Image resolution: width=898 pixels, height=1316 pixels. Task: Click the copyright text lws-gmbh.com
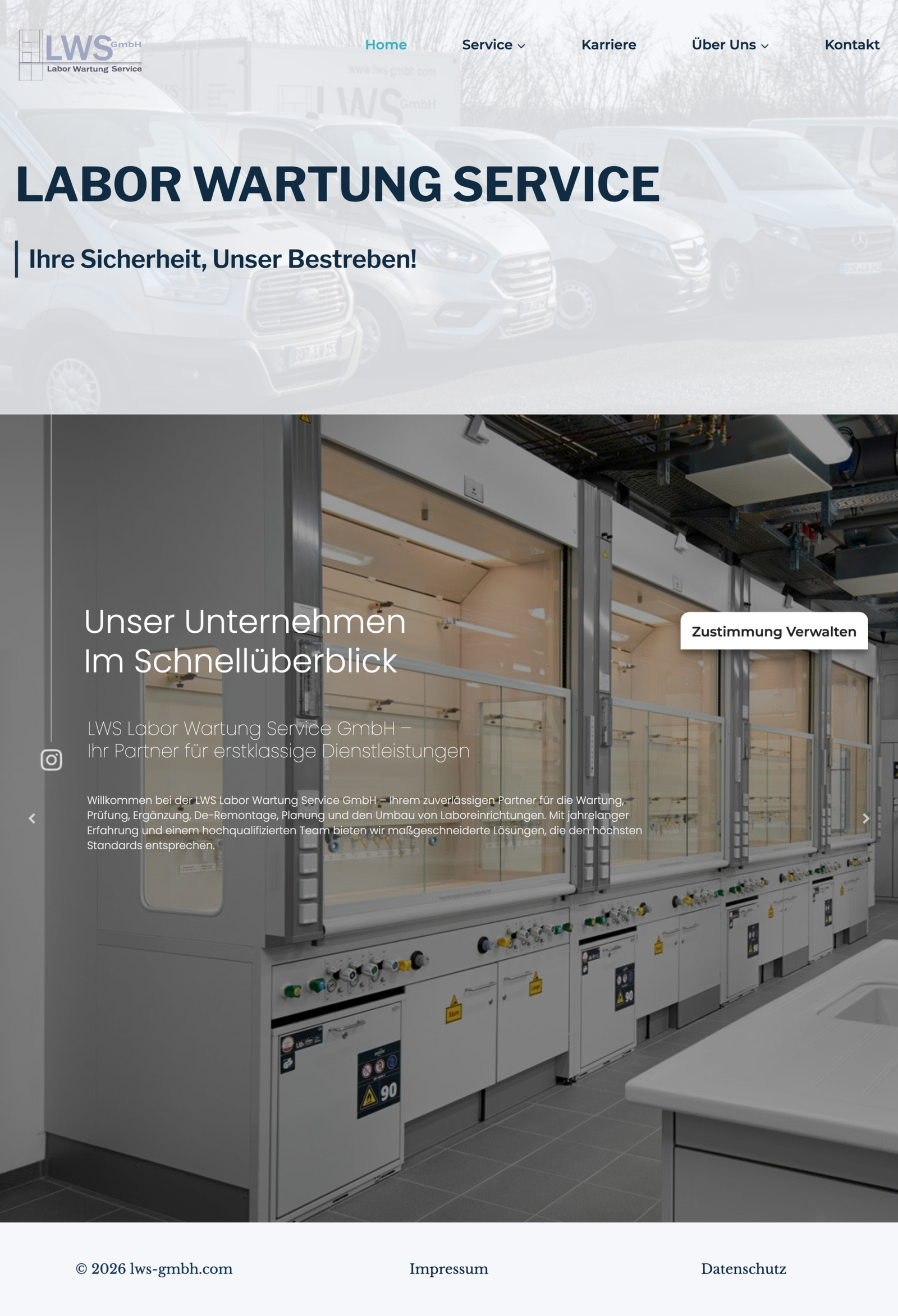tap(153, 1269)
